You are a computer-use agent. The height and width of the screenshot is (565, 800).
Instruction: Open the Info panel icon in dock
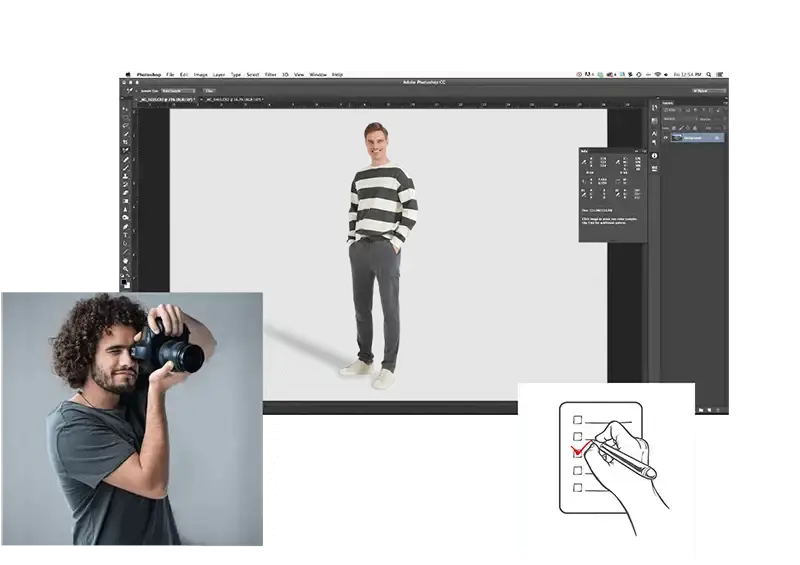coord(654,155)
